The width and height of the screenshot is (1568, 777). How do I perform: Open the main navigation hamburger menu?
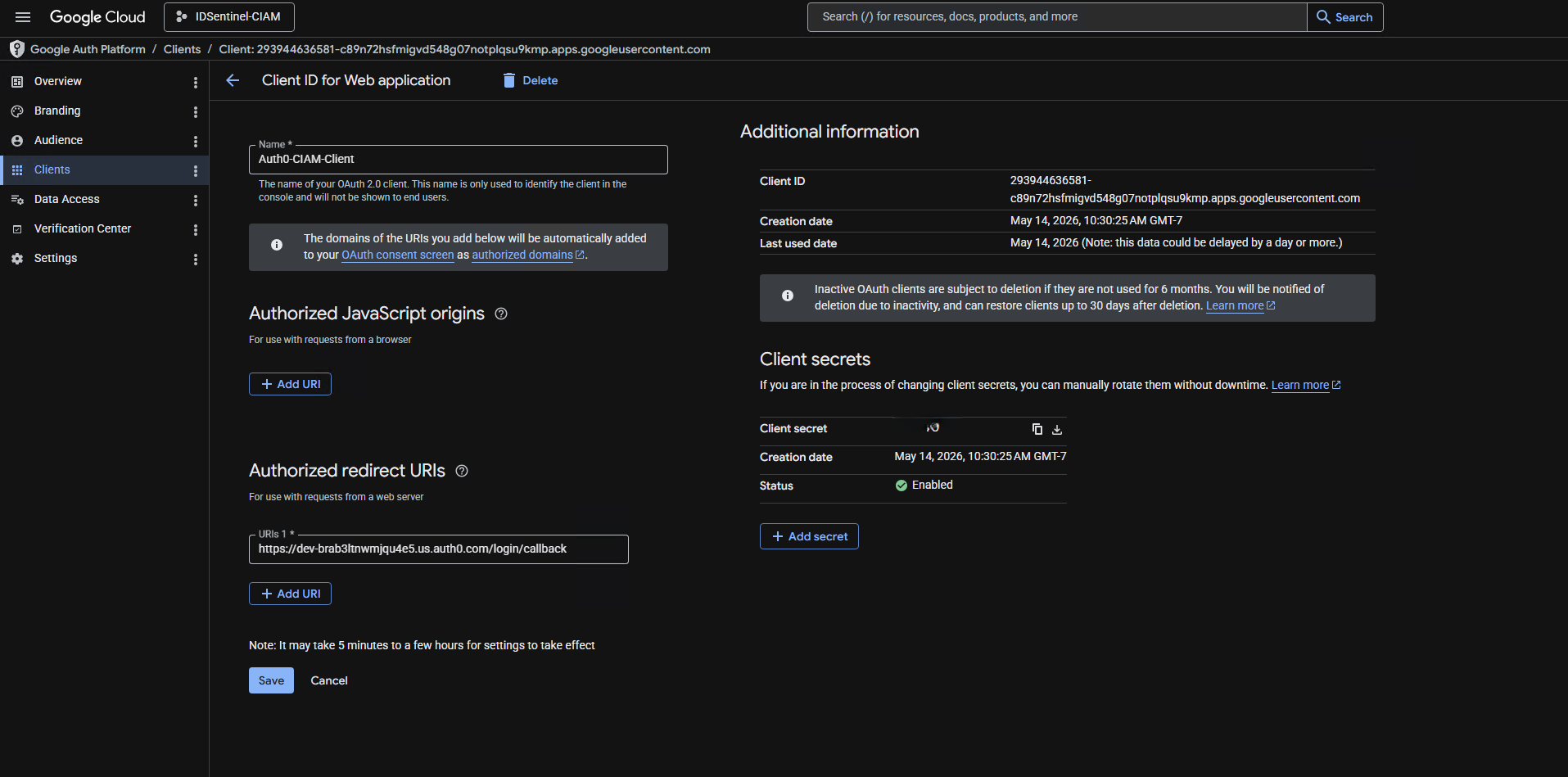(x=23, y=17)
